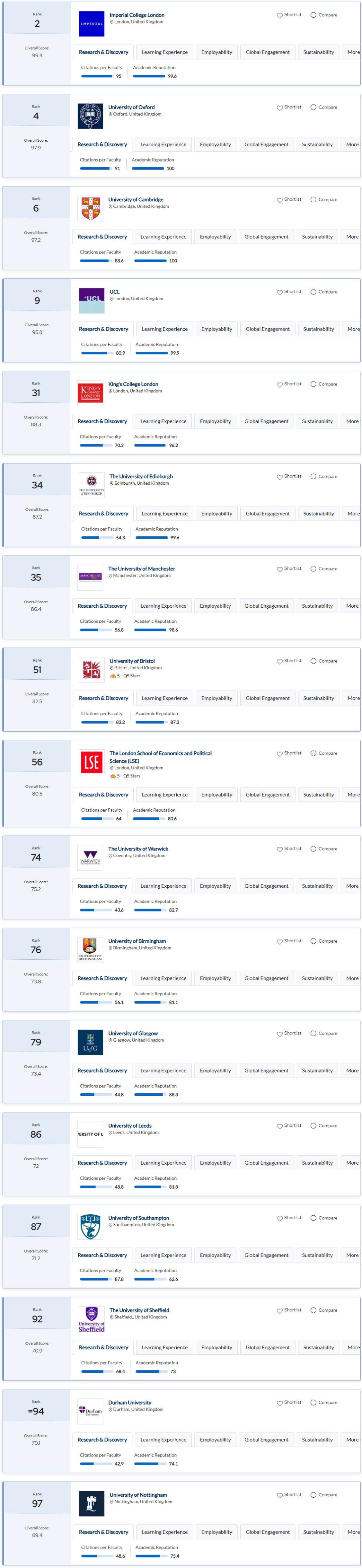
Task: Select Compare radio for Imperial College London
Action: (x=313, y=15)
